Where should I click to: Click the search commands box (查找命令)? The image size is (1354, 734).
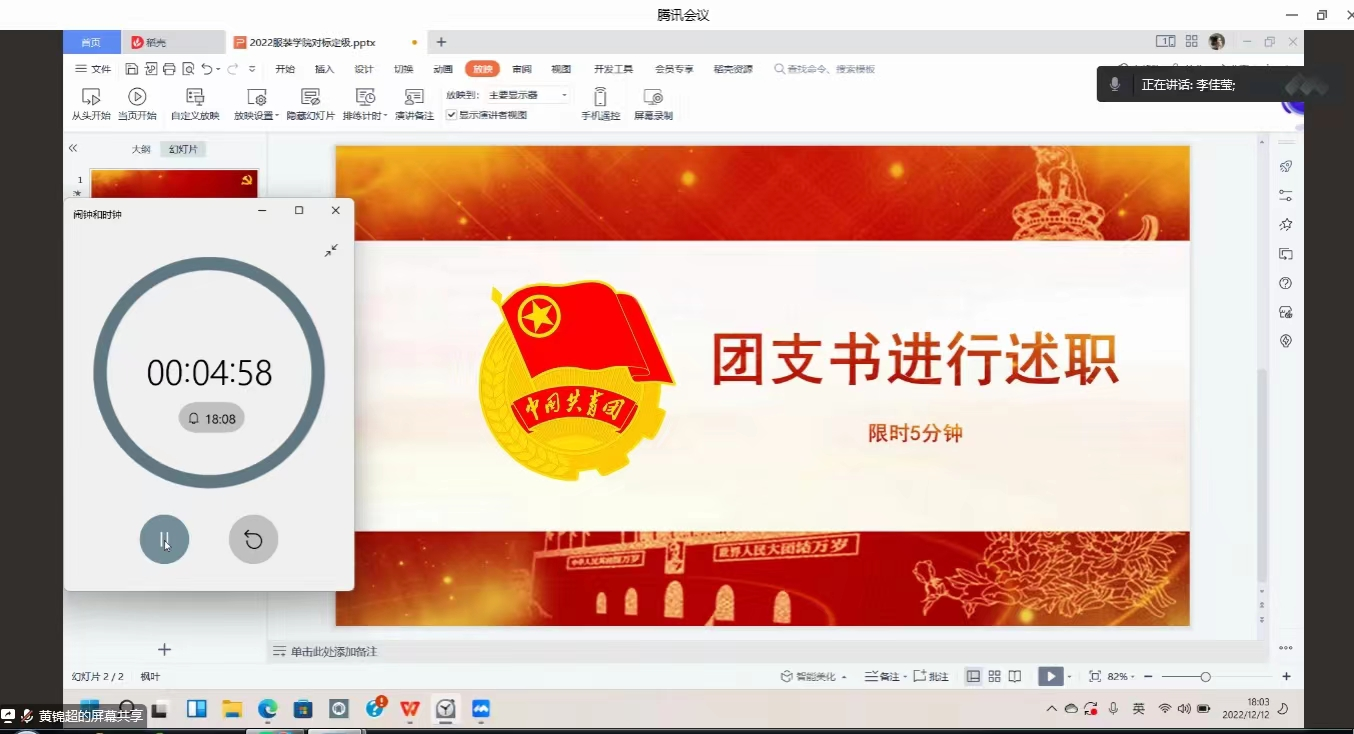click(824, 69)
